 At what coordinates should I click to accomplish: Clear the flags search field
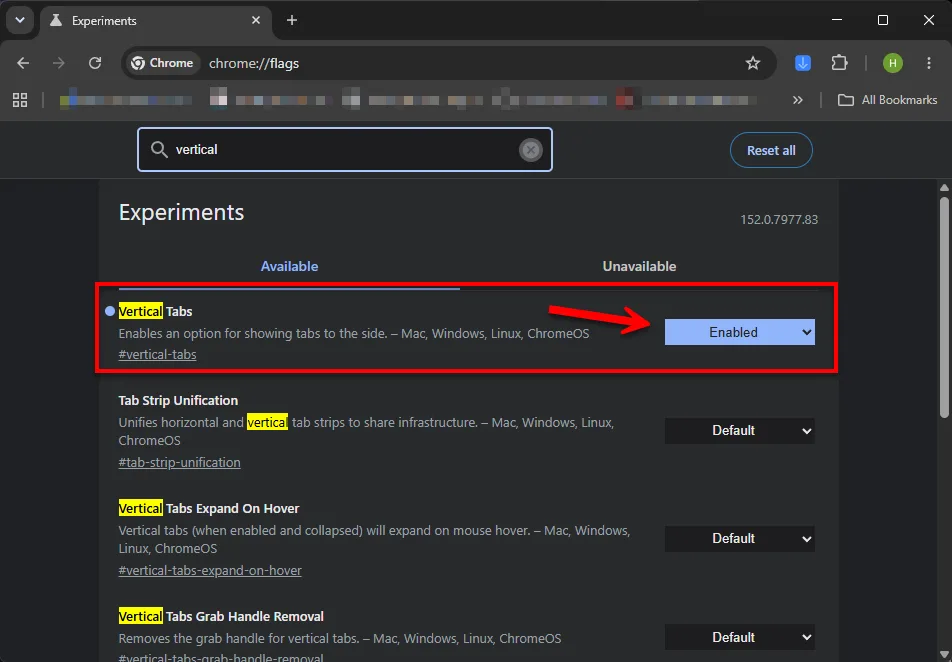pos(531,150)
